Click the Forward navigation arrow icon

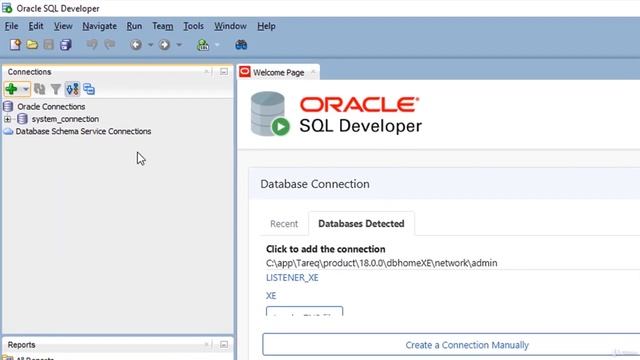[164, 44]
